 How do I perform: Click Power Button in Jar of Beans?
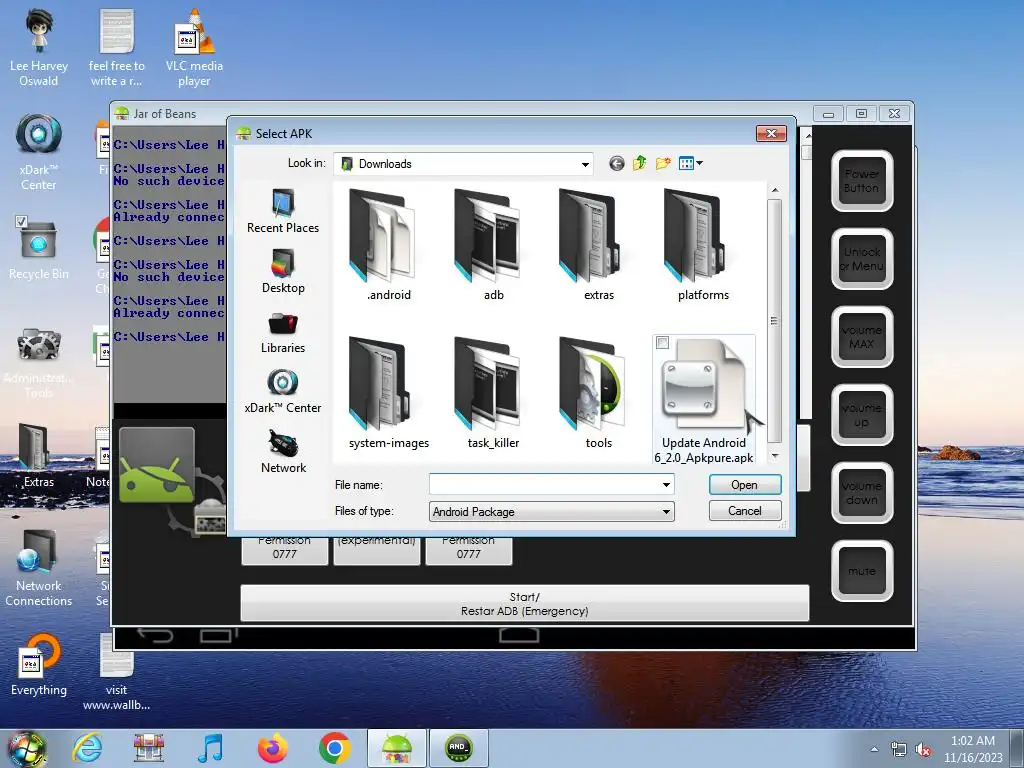pyautogui.click(x=861, y=181)
